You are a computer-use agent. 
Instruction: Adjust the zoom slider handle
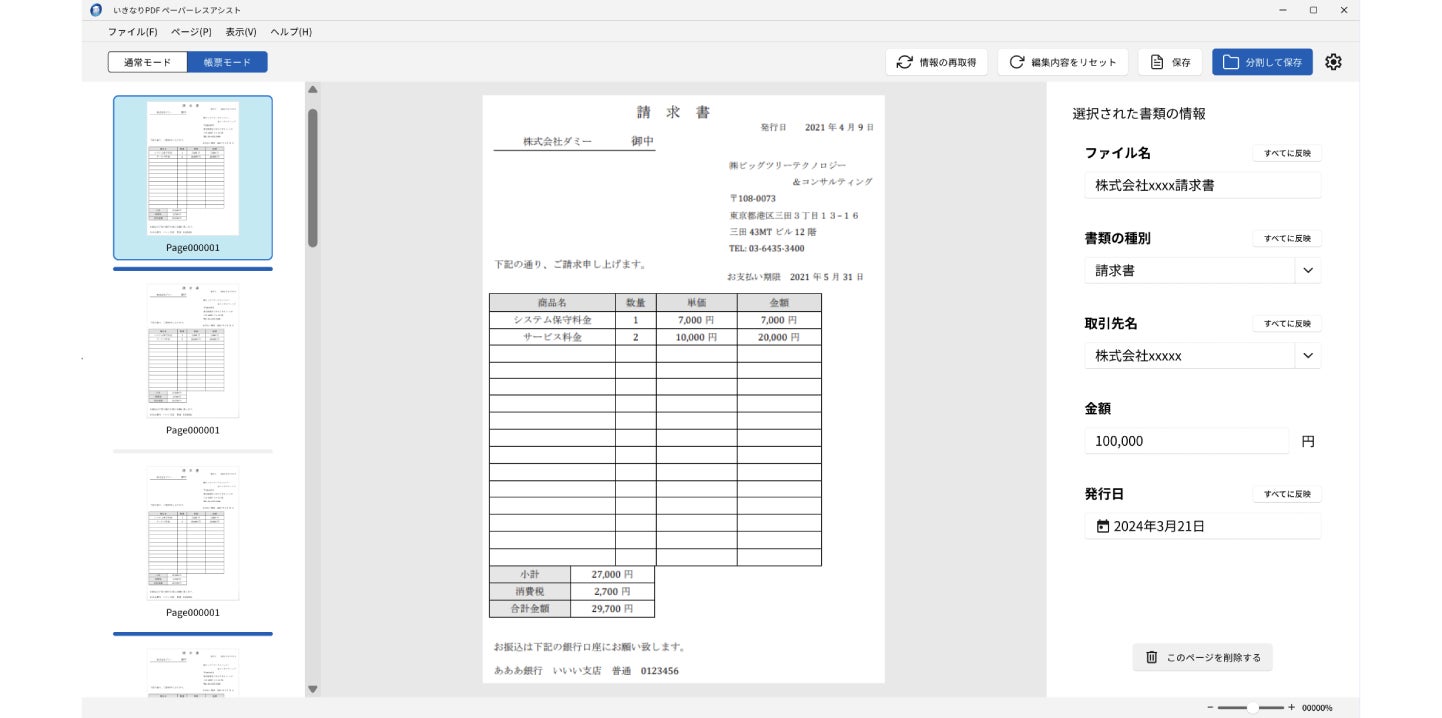pyautogui.click(x=1252, y=707)
